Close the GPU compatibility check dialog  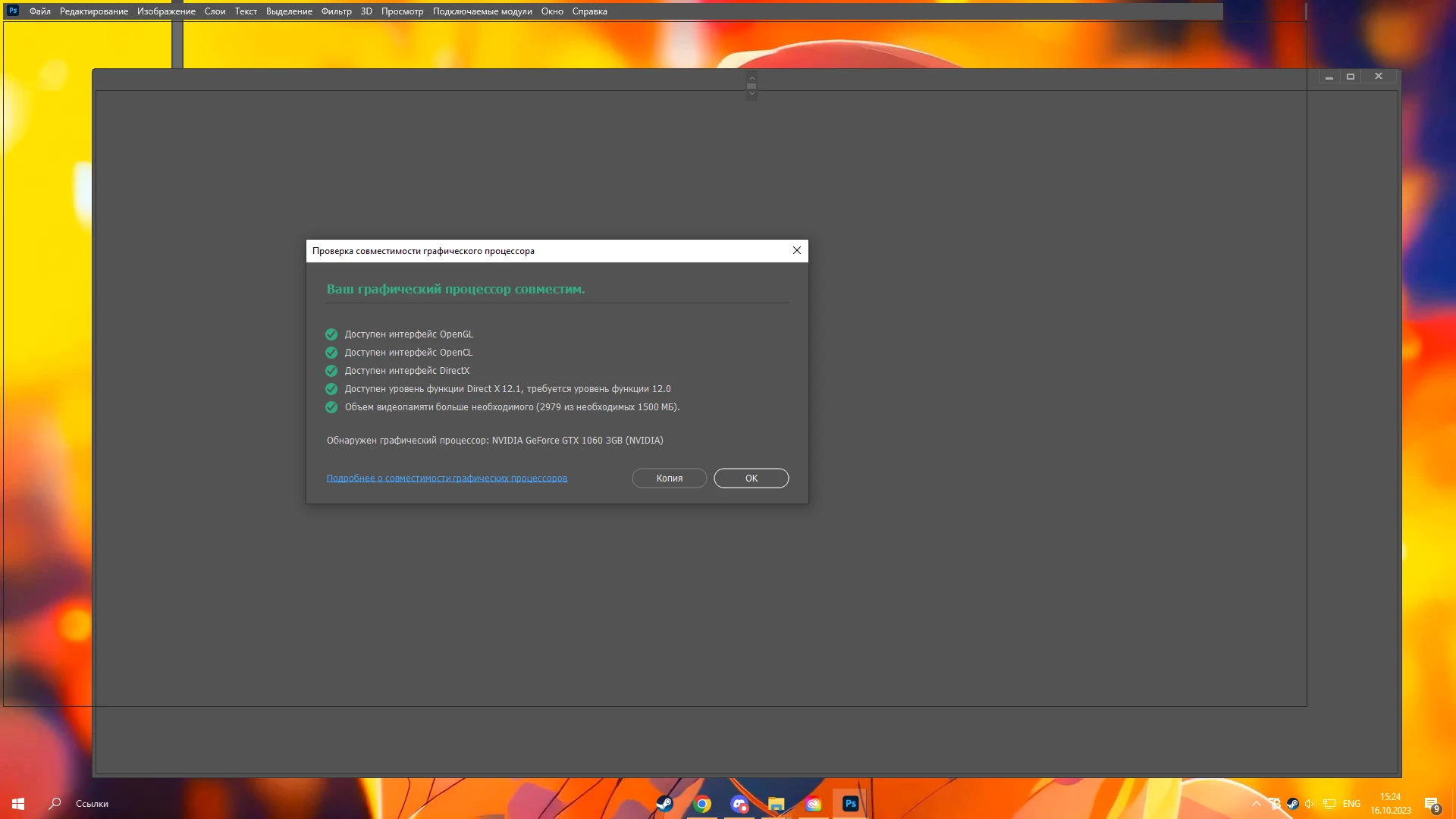(796, 251)
